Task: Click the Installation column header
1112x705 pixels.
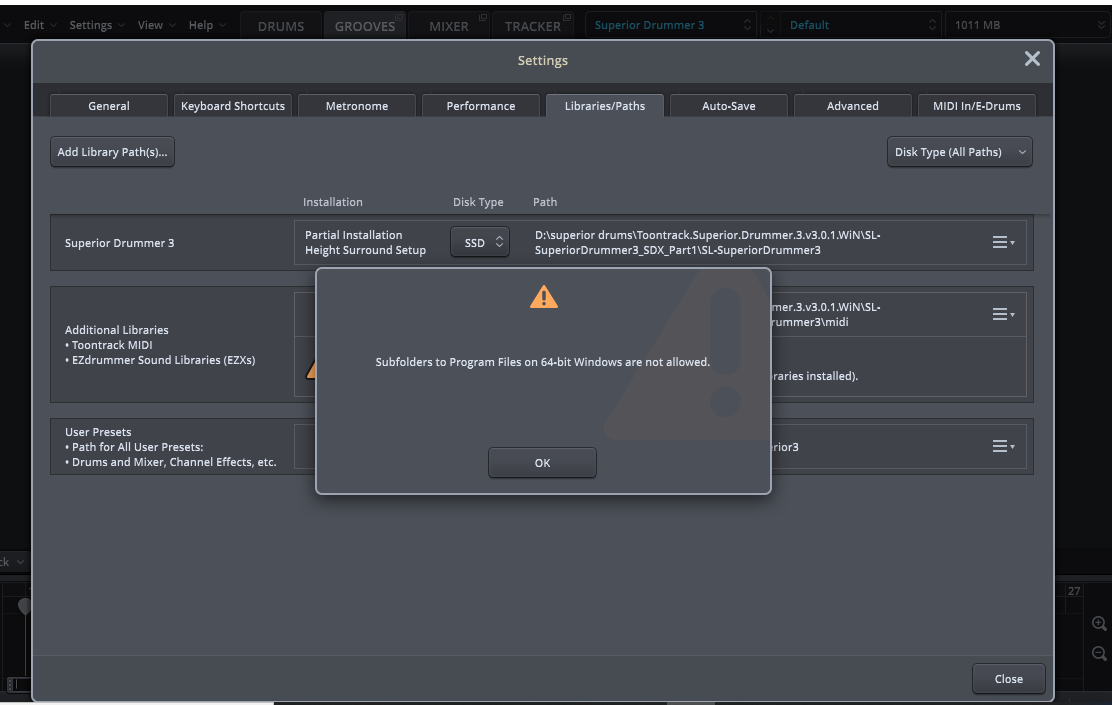Action: click(333, 202)
